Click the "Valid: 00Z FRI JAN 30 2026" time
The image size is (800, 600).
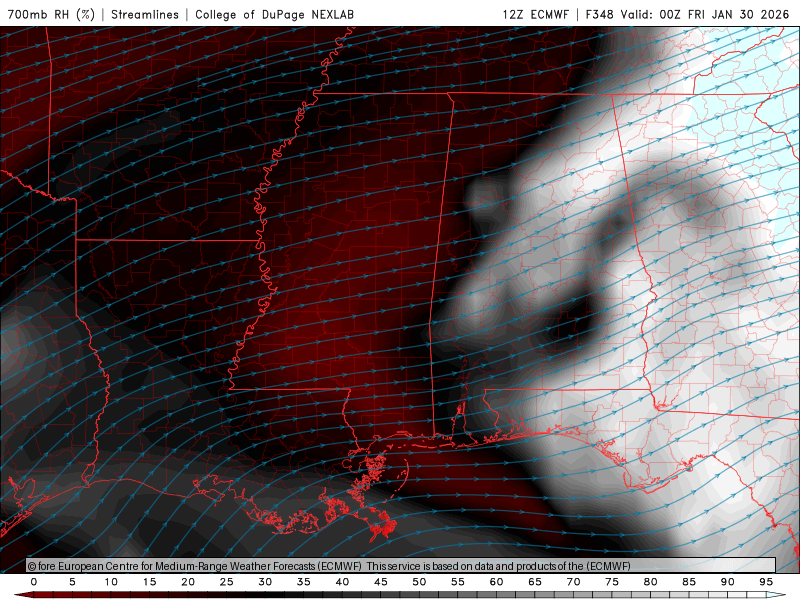pyautogui.click(x=705, y=14)
